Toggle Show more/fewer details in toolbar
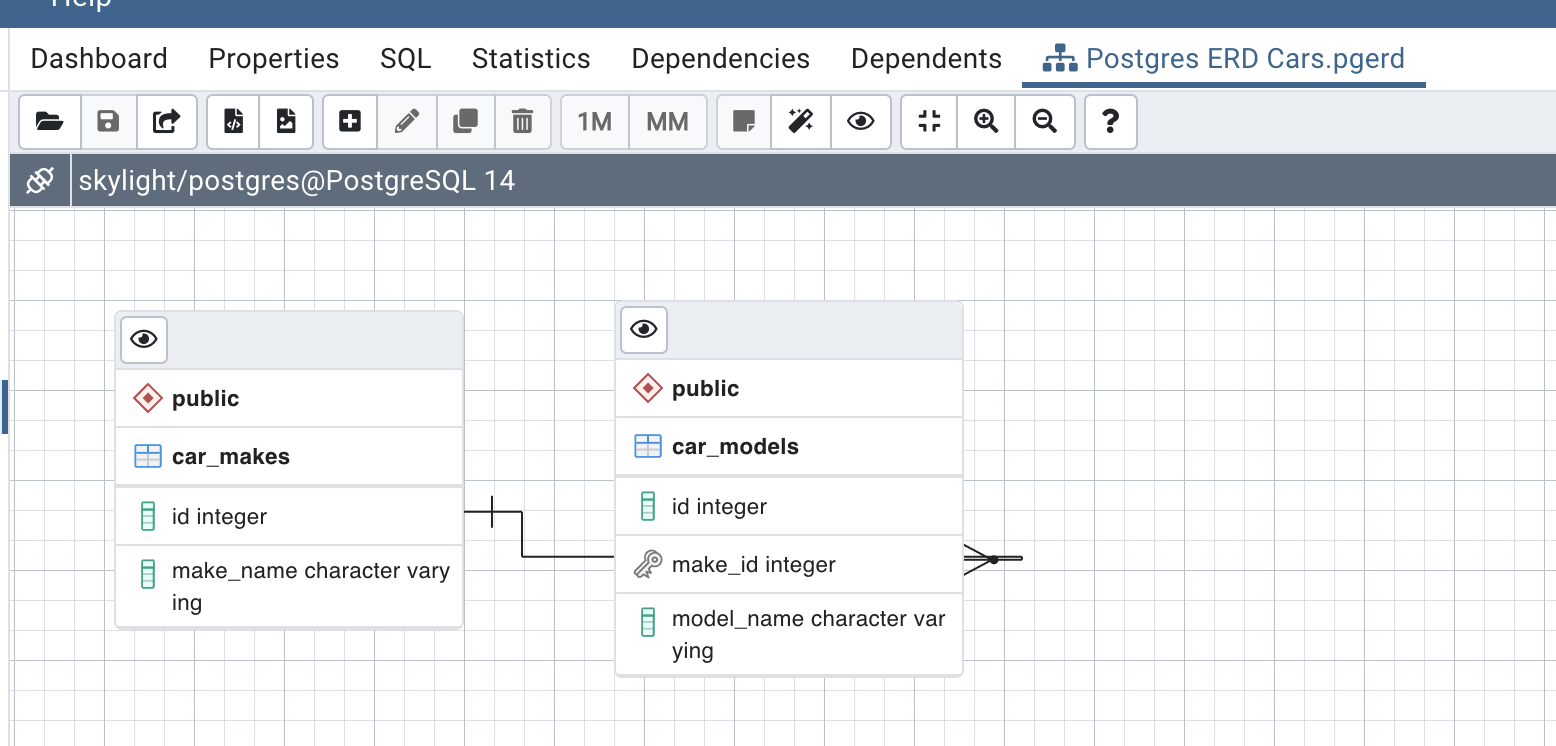This screenshot has height=746, width=1556. pyautogui.click(x=860, y=122)
